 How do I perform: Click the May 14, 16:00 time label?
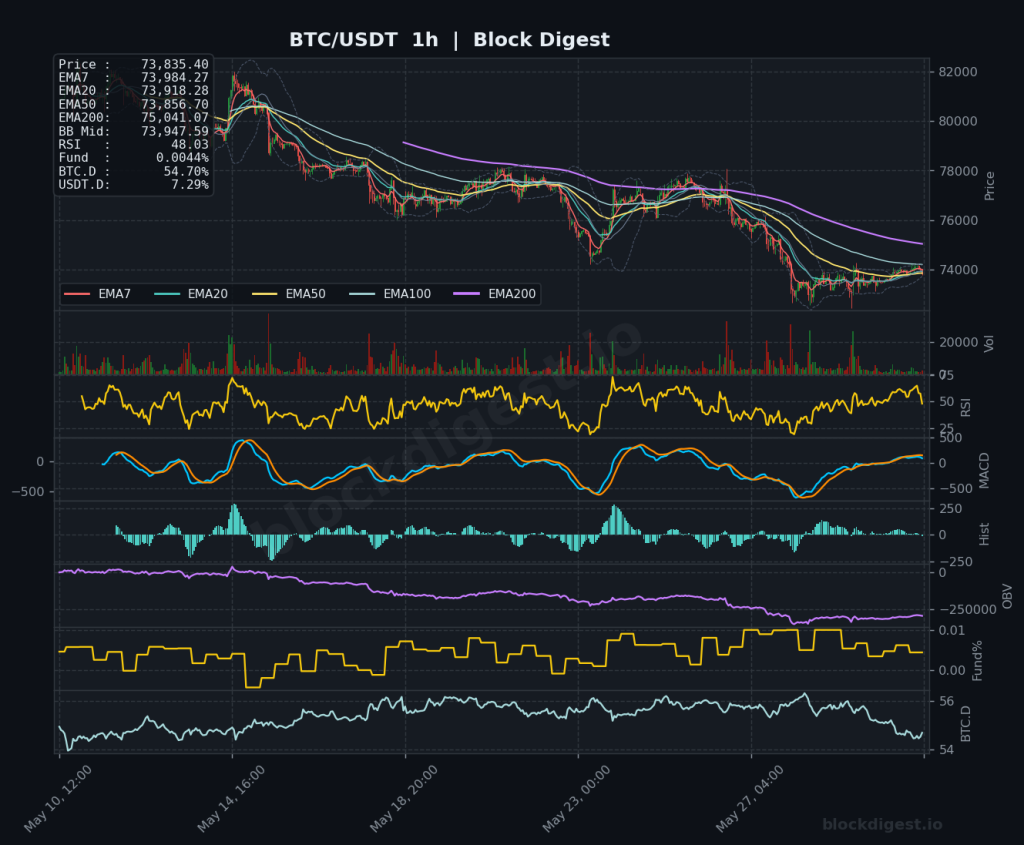[x=231, y=799]
